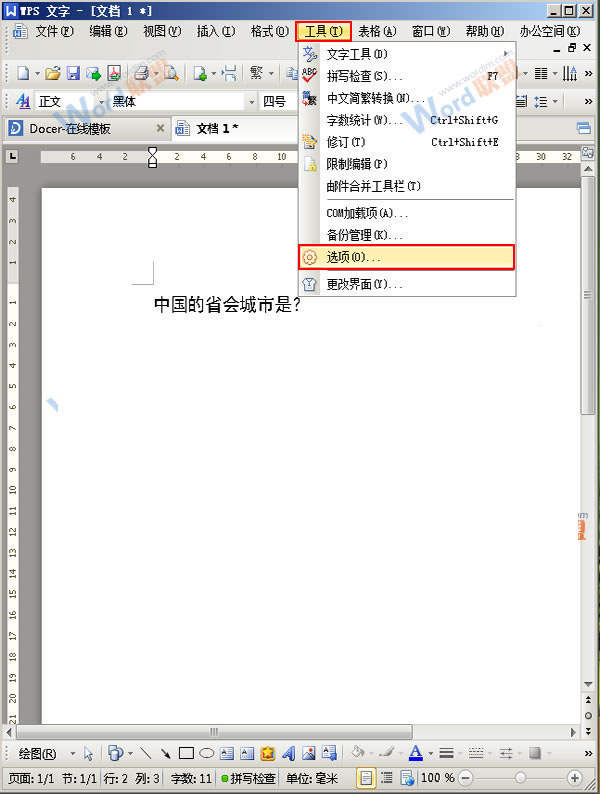Click the 四号 font size box
Image resolution: width=600 pixels, height=794 pixels.
277,101
